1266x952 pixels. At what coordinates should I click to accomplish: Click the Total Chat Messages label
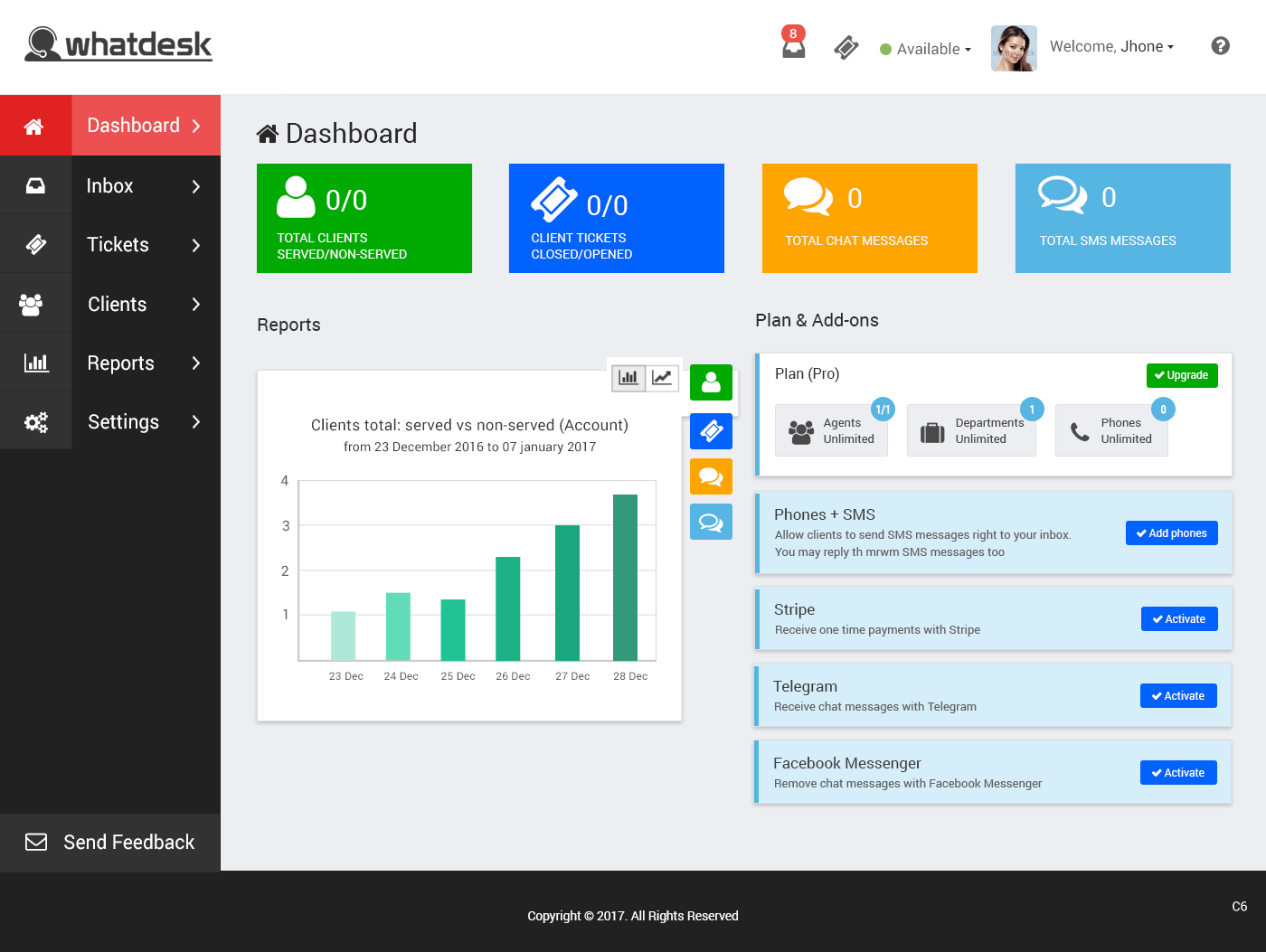[x=856, y=240]
